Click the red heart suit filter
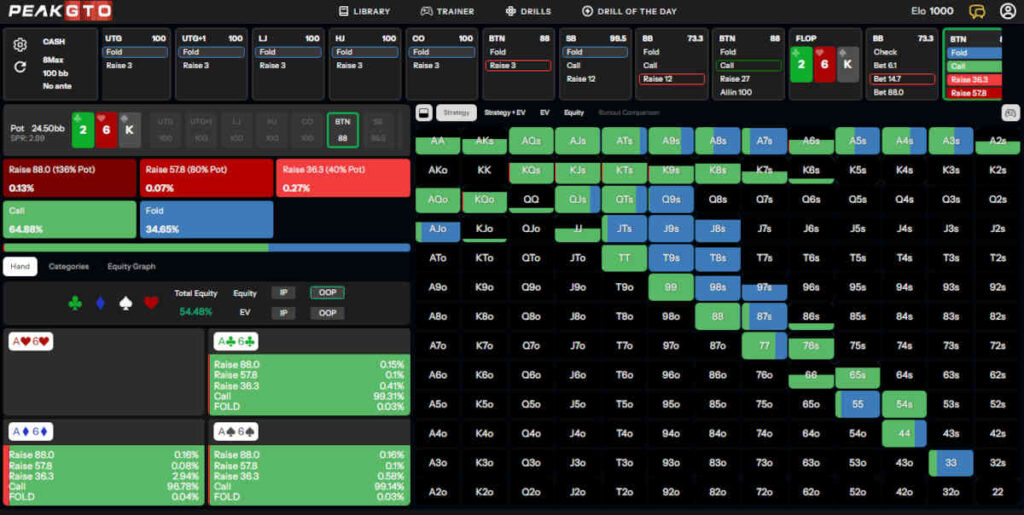The width and height of the screenshot is (1024, 515). pyautogui.click(x=151, y=302)
